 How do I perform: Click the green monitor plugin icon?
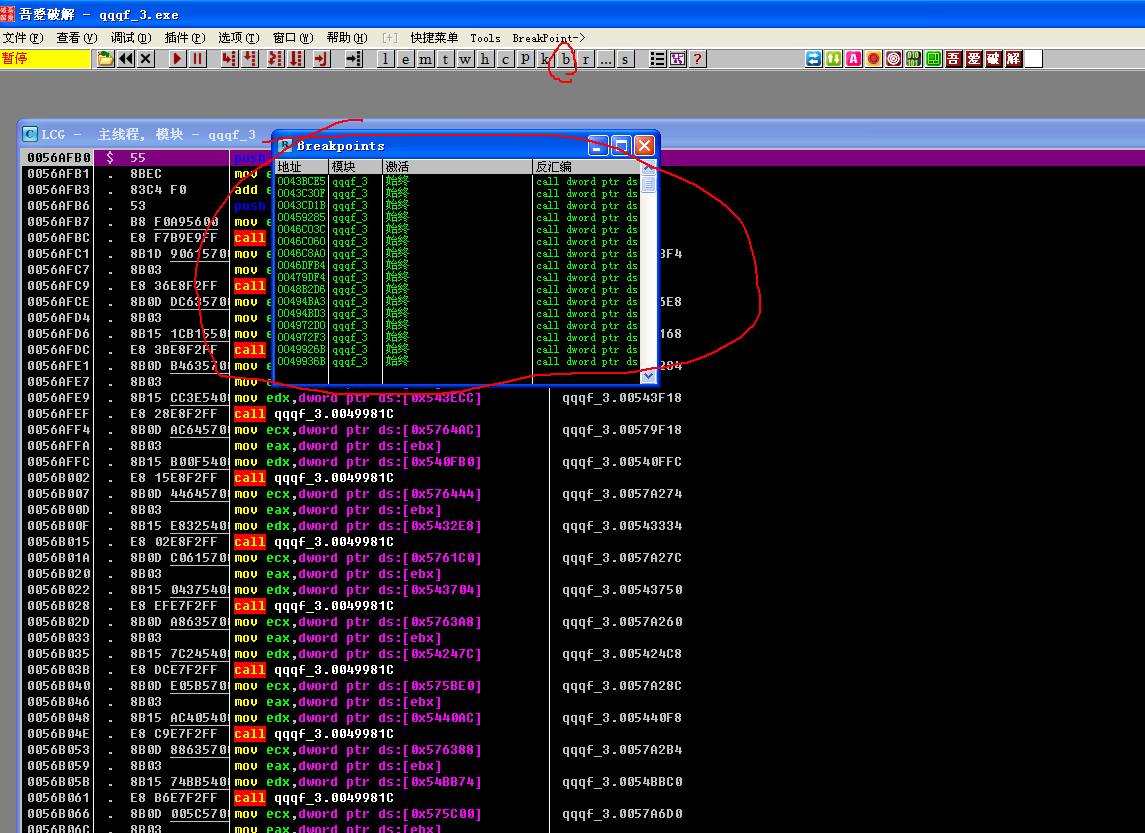point(933,59)
